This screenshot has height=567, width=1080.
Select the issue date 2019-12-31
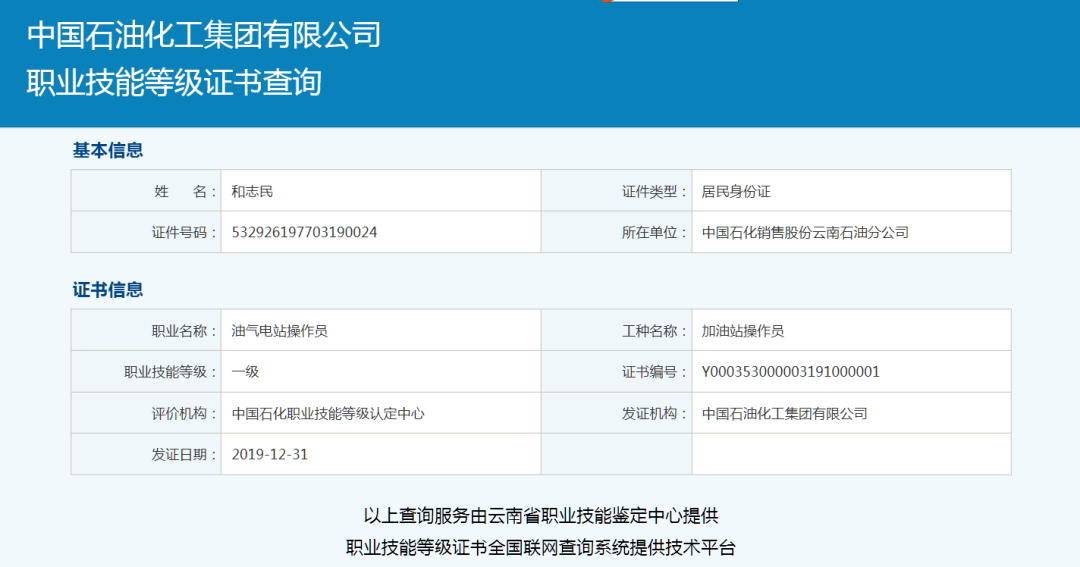coord(270,455)
